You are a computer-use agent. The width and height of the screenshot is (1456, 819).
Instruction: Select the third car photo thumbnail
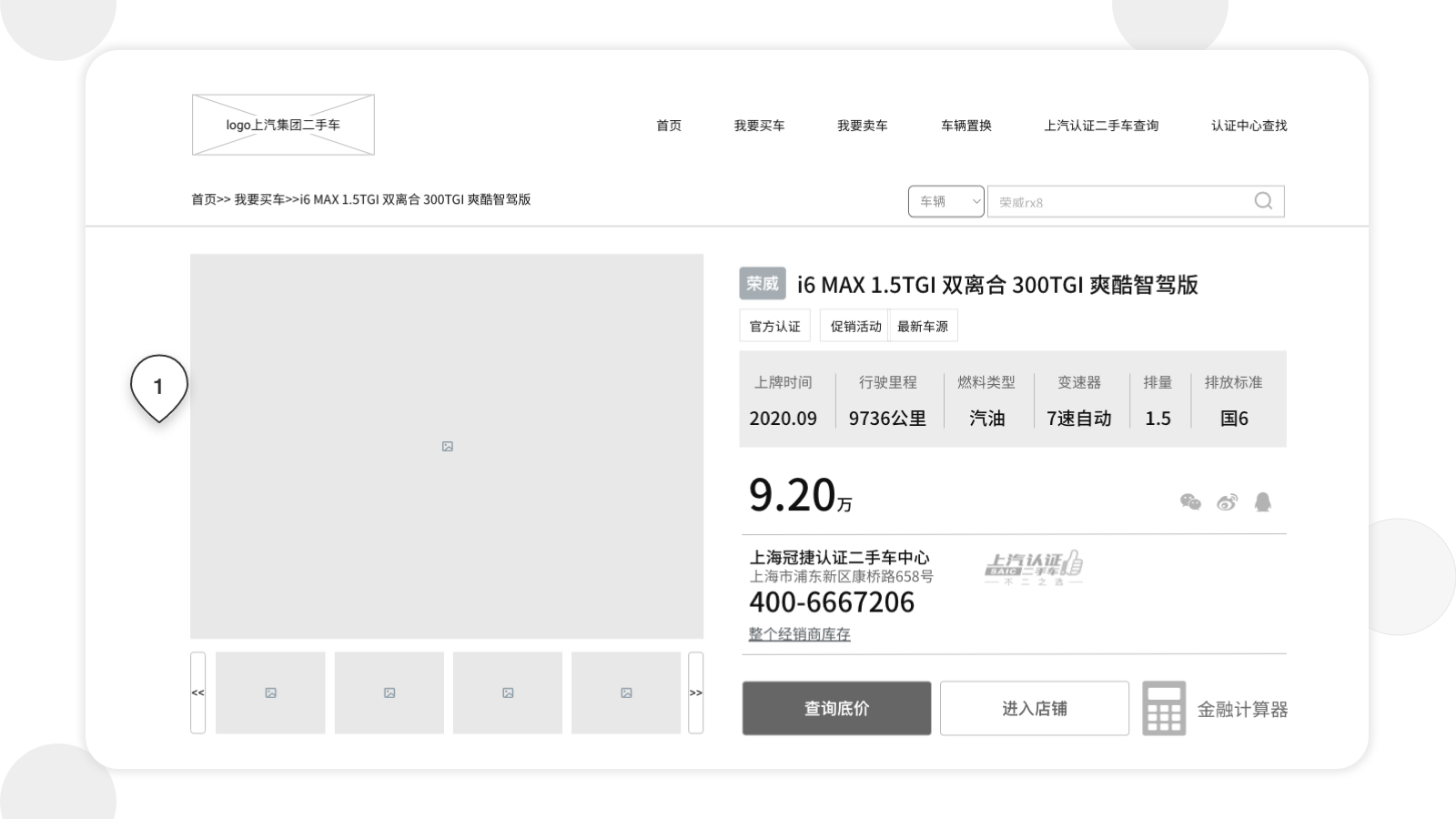(x=508, y=693)
